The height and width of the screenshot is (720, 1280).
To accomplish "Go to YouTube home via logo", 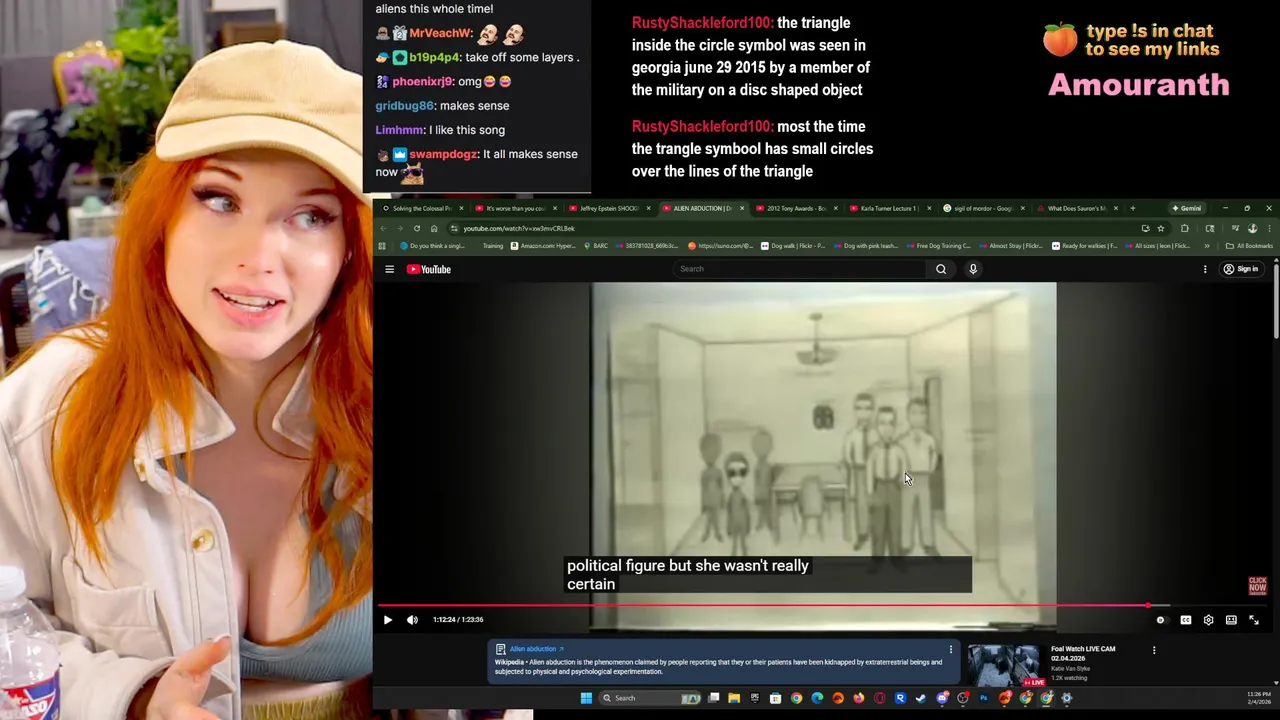I will click(429, 269).
